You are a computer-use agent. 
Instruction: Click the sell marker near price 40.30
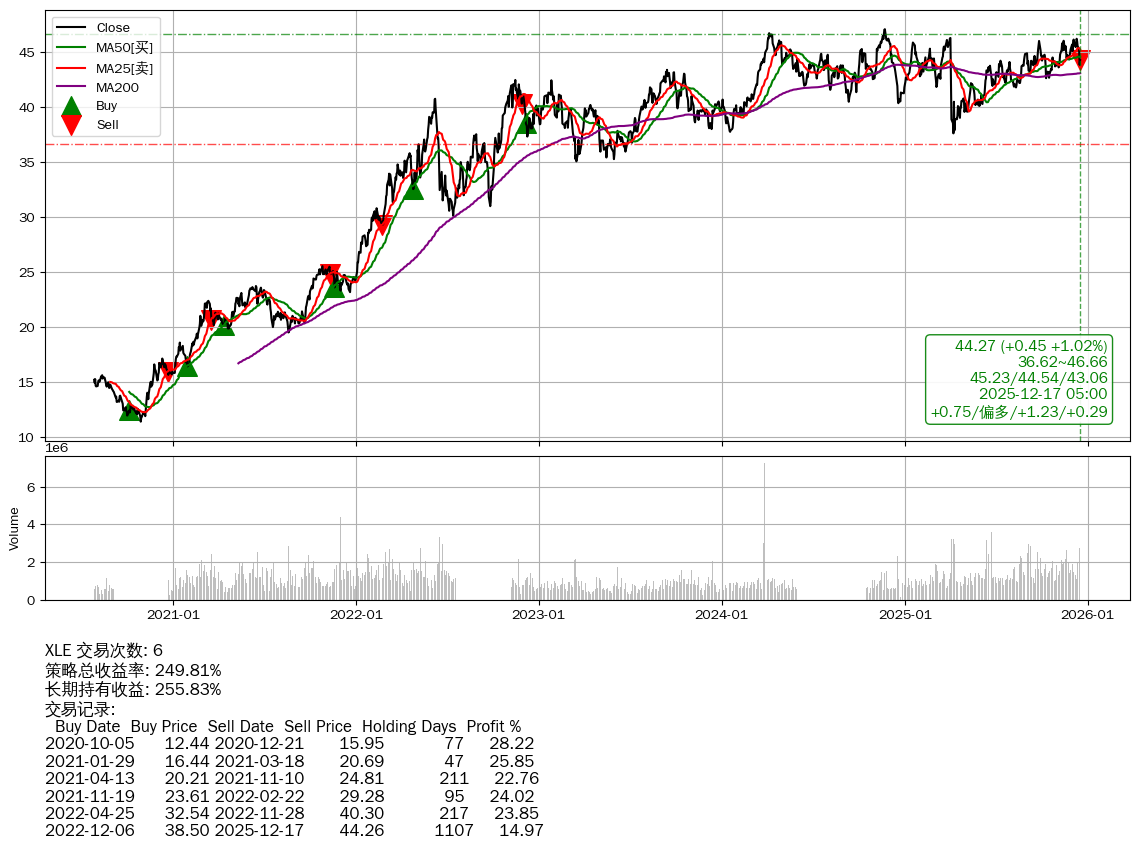click(522, 102)
